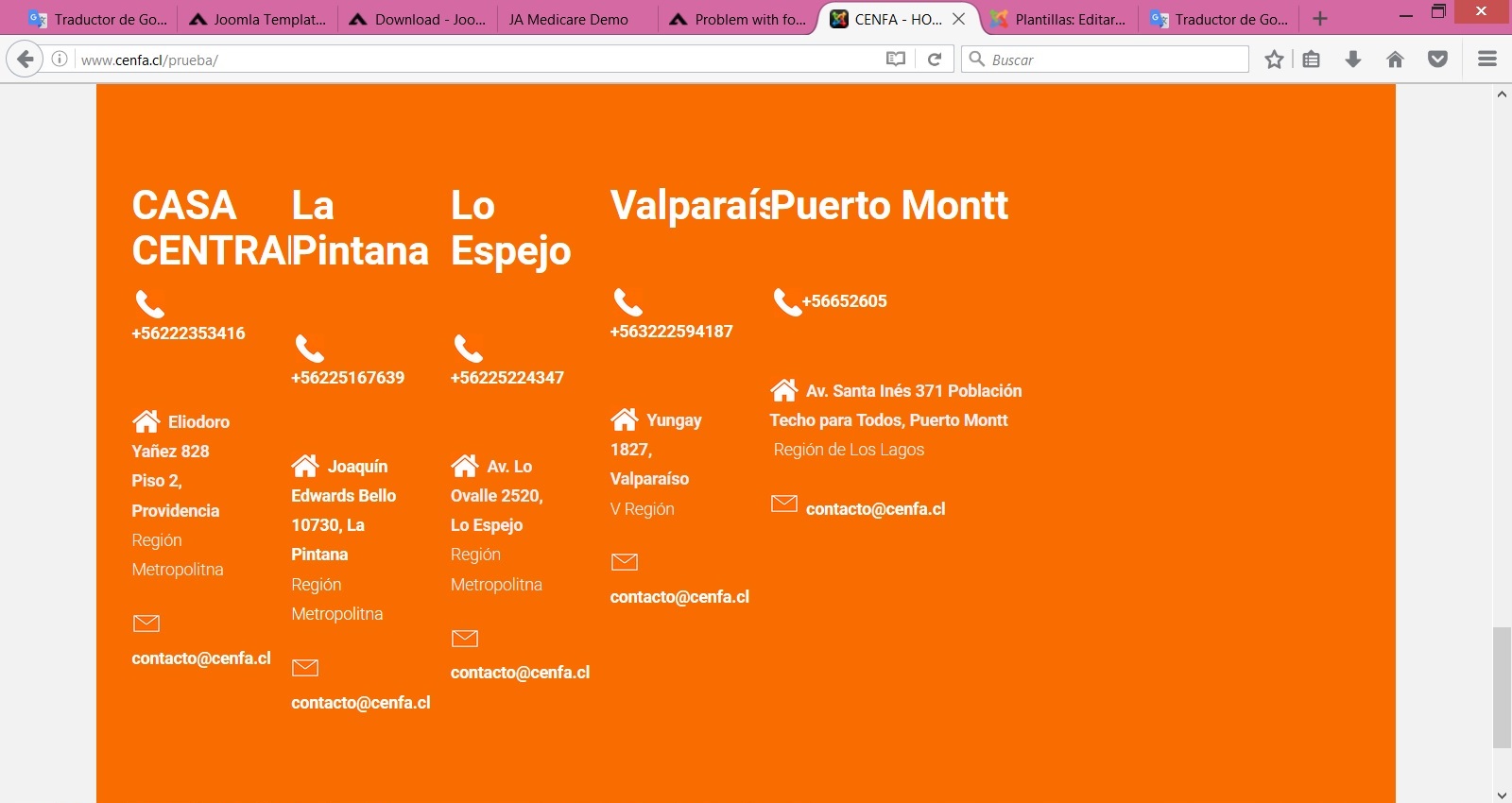Go back with the browser back arrow

pos(26,60)
